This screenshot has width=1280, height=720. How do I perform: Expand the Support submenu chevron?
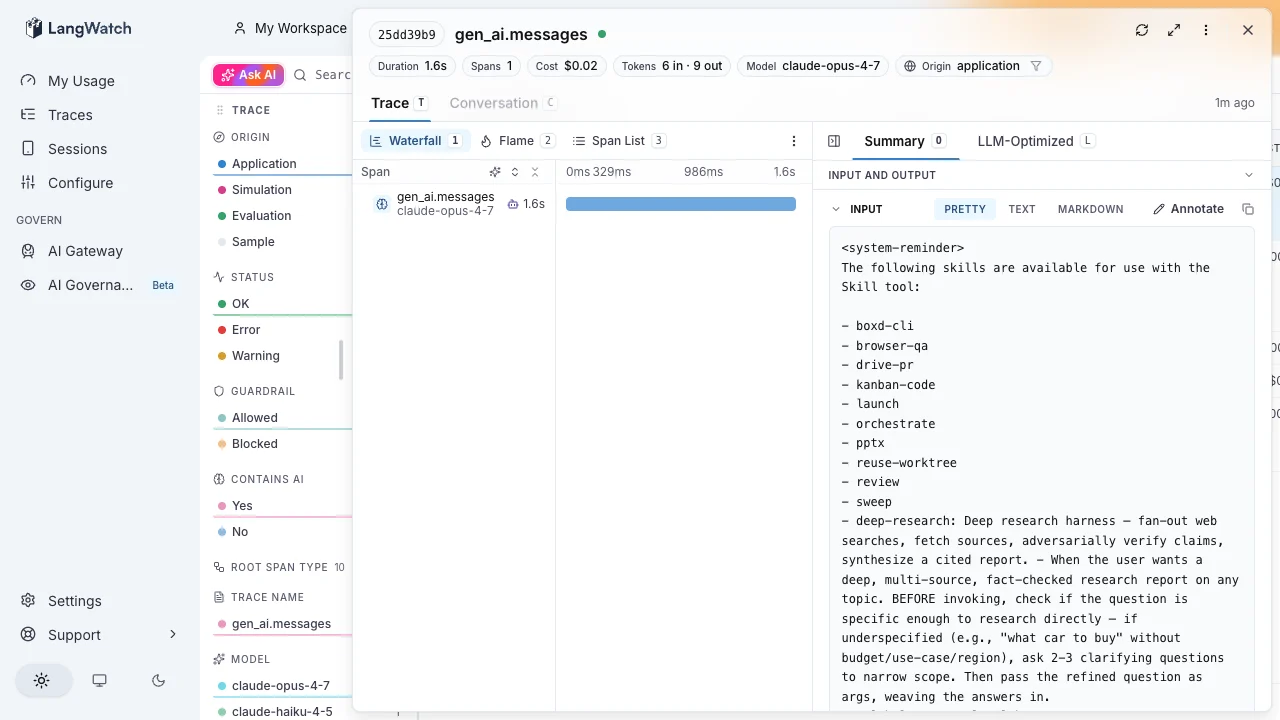[x=172, y=635]
